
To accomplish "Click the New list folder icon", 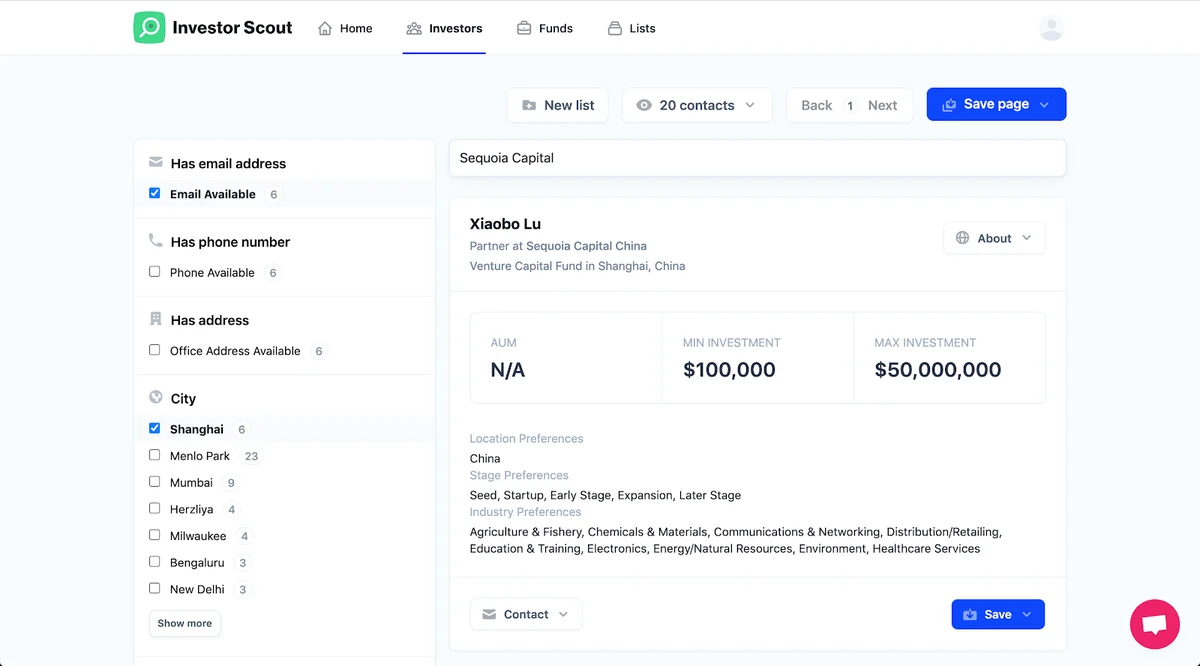I will point(529,105).
